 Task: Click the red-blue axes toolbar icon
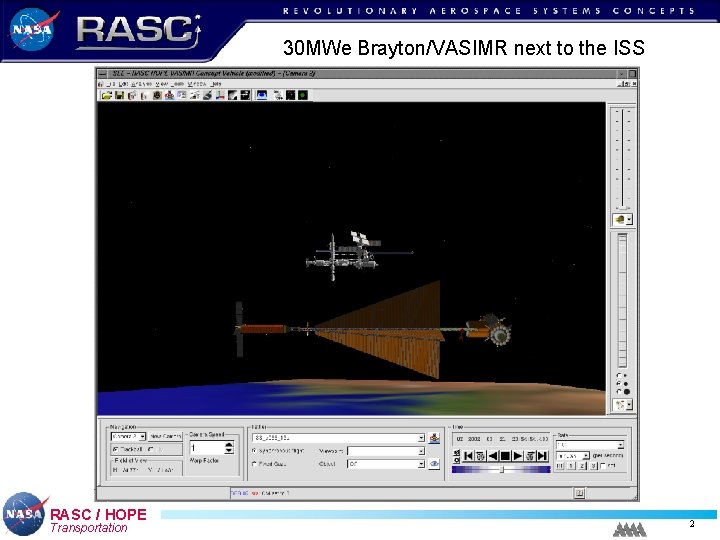click(x=220, y=95)
